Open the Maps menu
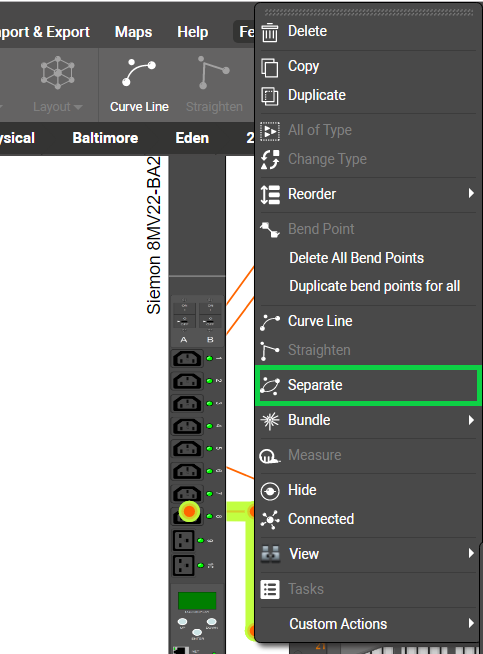Viewport: 483px width, 654px height. click(133, 32)
